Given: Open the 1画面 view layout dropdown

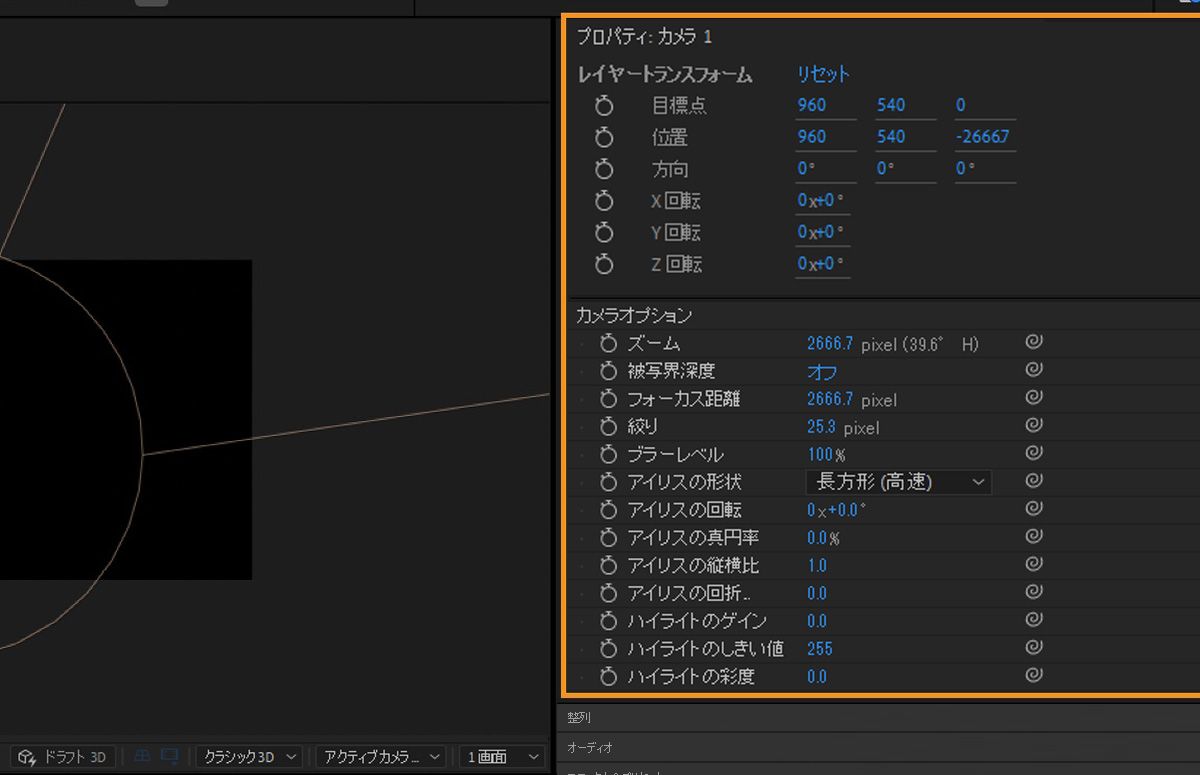Looking at the screenshot, I should [503, 757].
